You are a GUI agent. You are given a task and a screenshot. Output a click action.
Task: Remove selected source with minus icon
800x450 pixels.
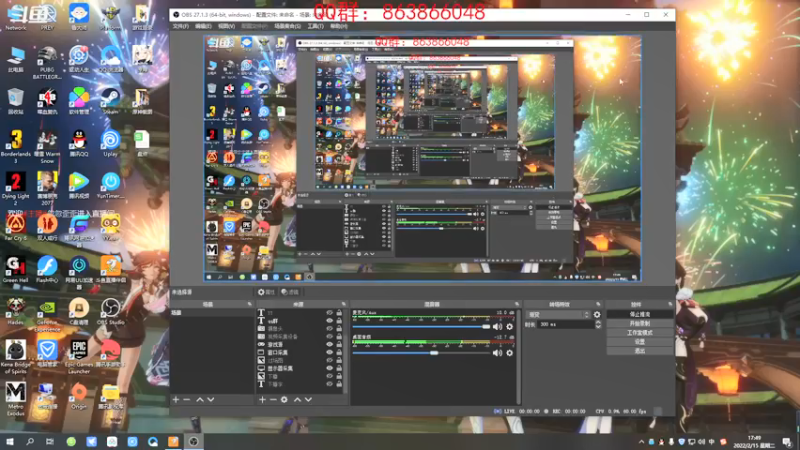click(x=273, y=399)
